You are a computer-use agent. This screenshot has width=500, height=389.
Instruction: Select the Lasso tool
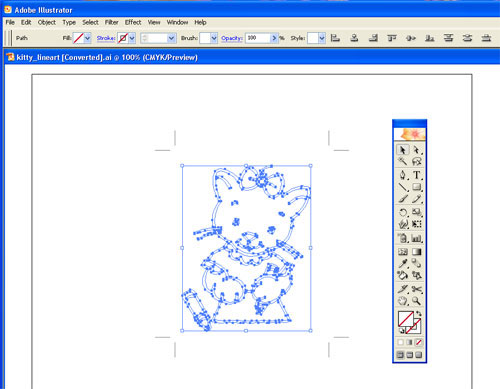coord(417,162)
